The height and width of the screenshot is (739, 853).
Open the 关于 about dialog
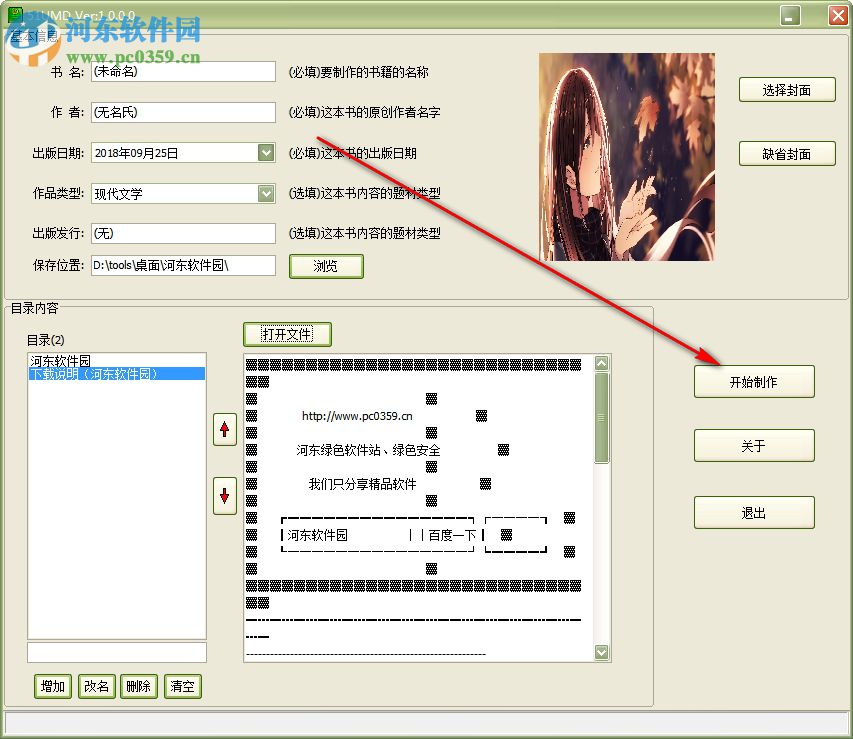pyautogui.click(x=753, y=446)
